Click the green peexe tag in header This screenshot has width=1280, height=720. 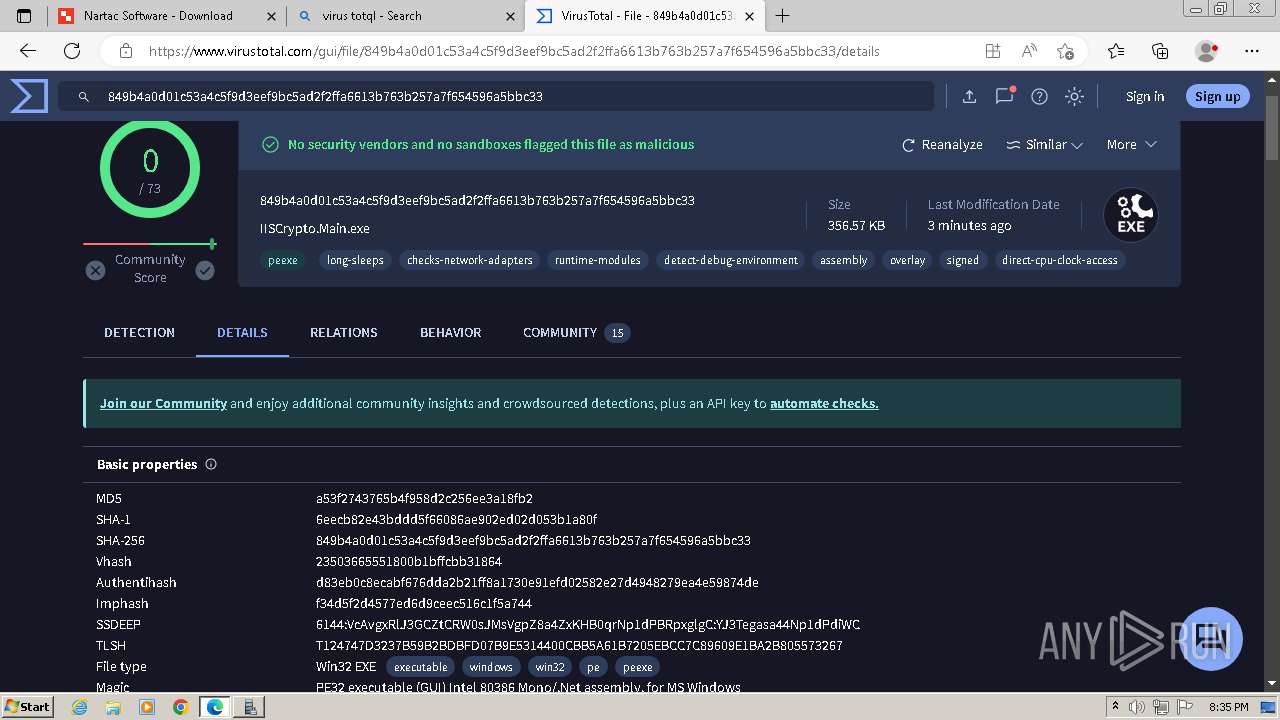coord(283,260)
